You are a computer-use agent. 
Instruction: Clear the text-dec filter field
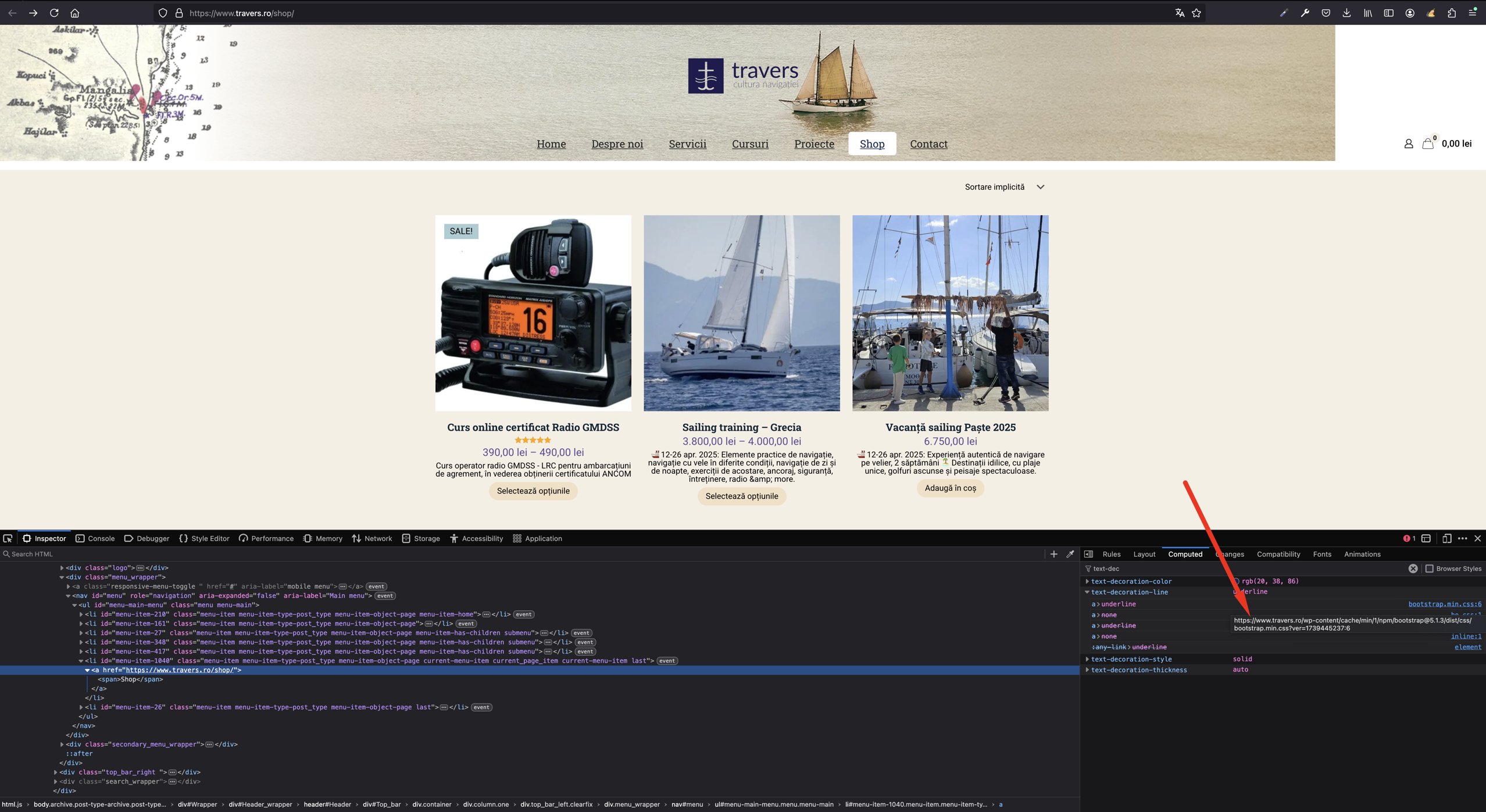click(x=1413, y=568)
